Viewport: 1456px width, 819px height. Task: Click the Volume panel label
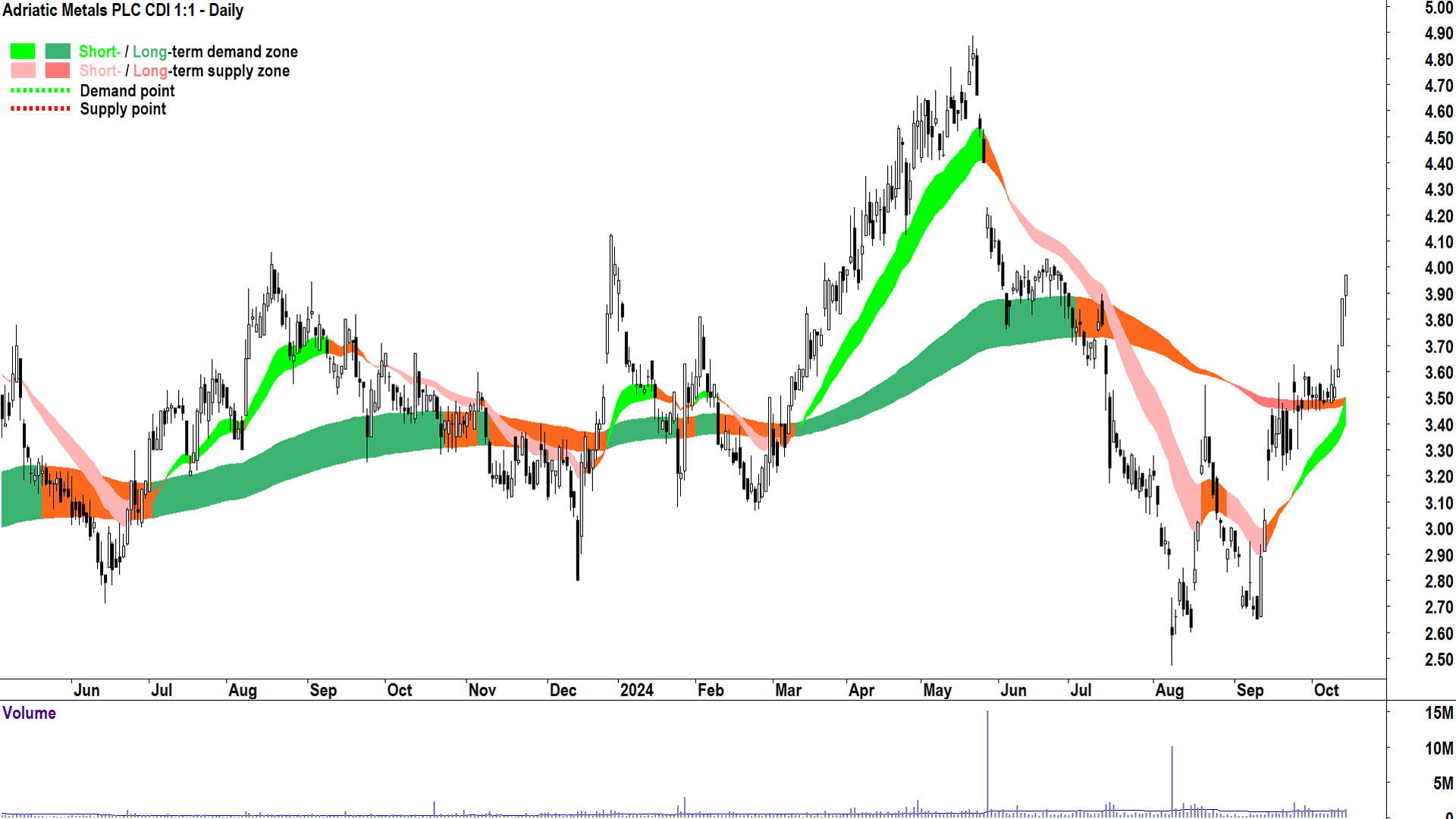coord(30,713)
